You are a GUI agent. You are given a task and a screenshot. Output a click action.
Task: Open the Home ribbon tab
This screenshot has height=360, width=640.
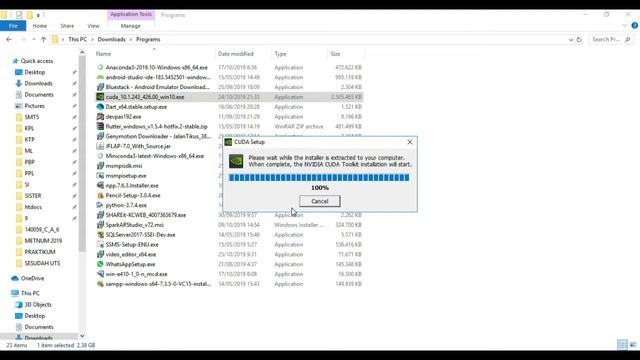[x=40, y=26]
